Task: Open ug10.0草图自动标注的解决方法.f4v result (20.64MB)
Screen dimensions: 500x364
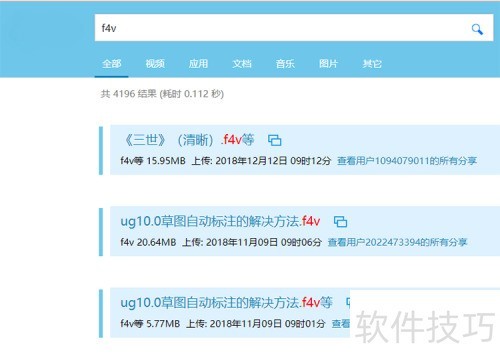Action: (x=220, y=221)
